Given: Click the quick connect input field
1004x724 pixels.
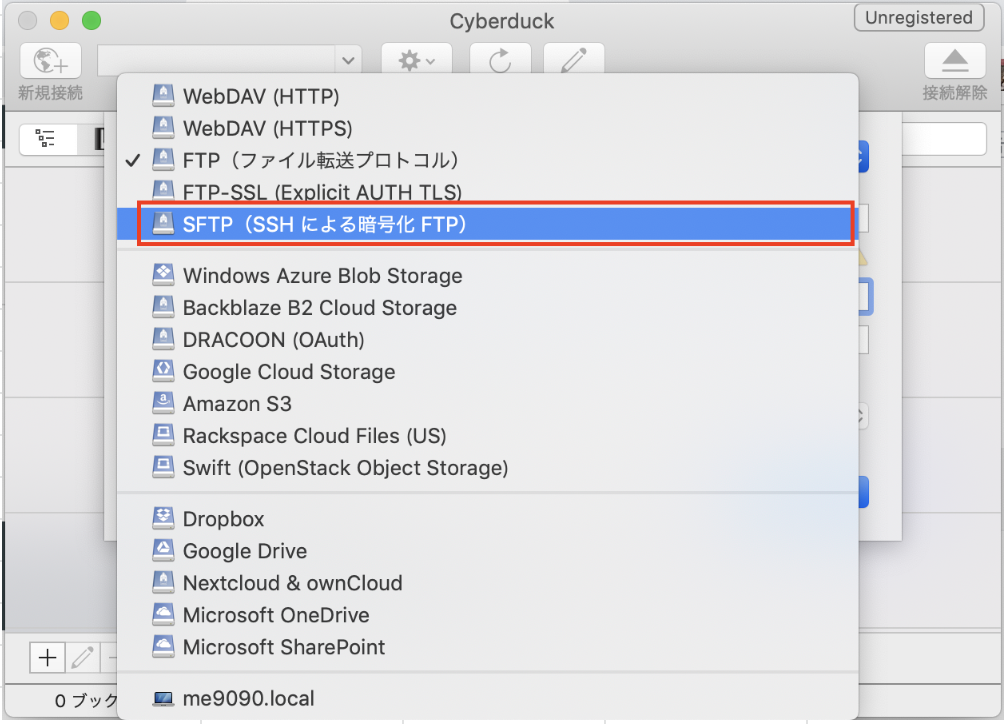Looking at the screenshot, I should tap(216, 61).
